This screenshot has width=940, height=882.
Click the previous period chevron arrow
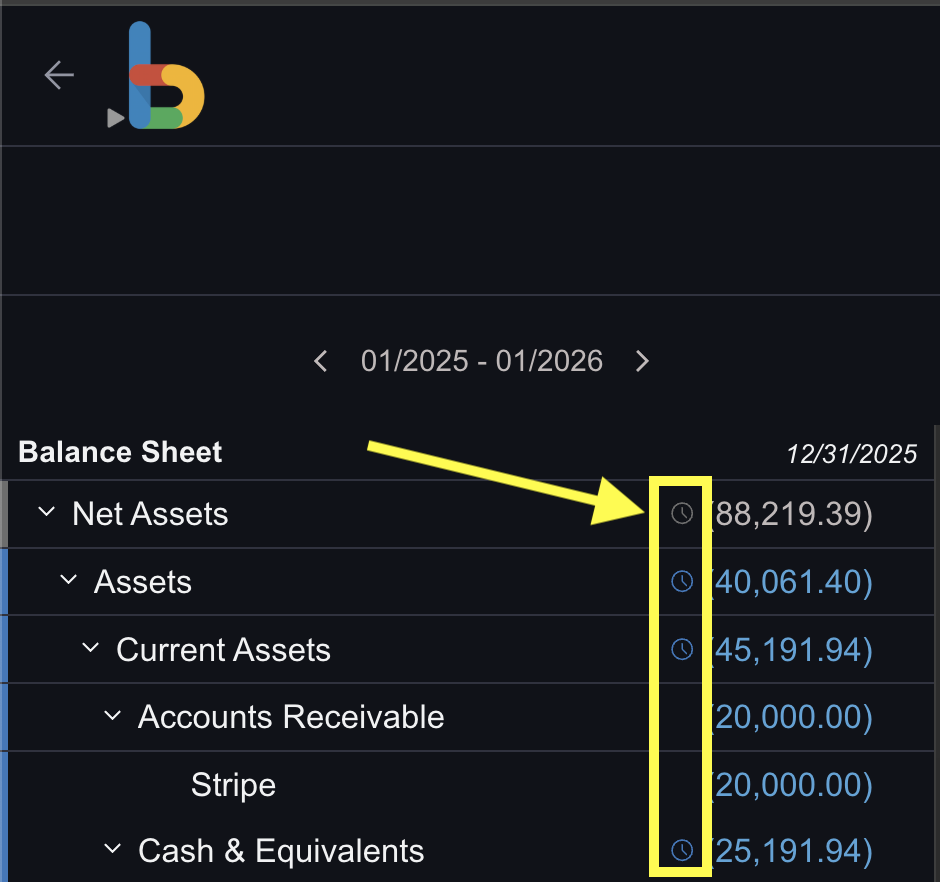(x=321, y=361)
